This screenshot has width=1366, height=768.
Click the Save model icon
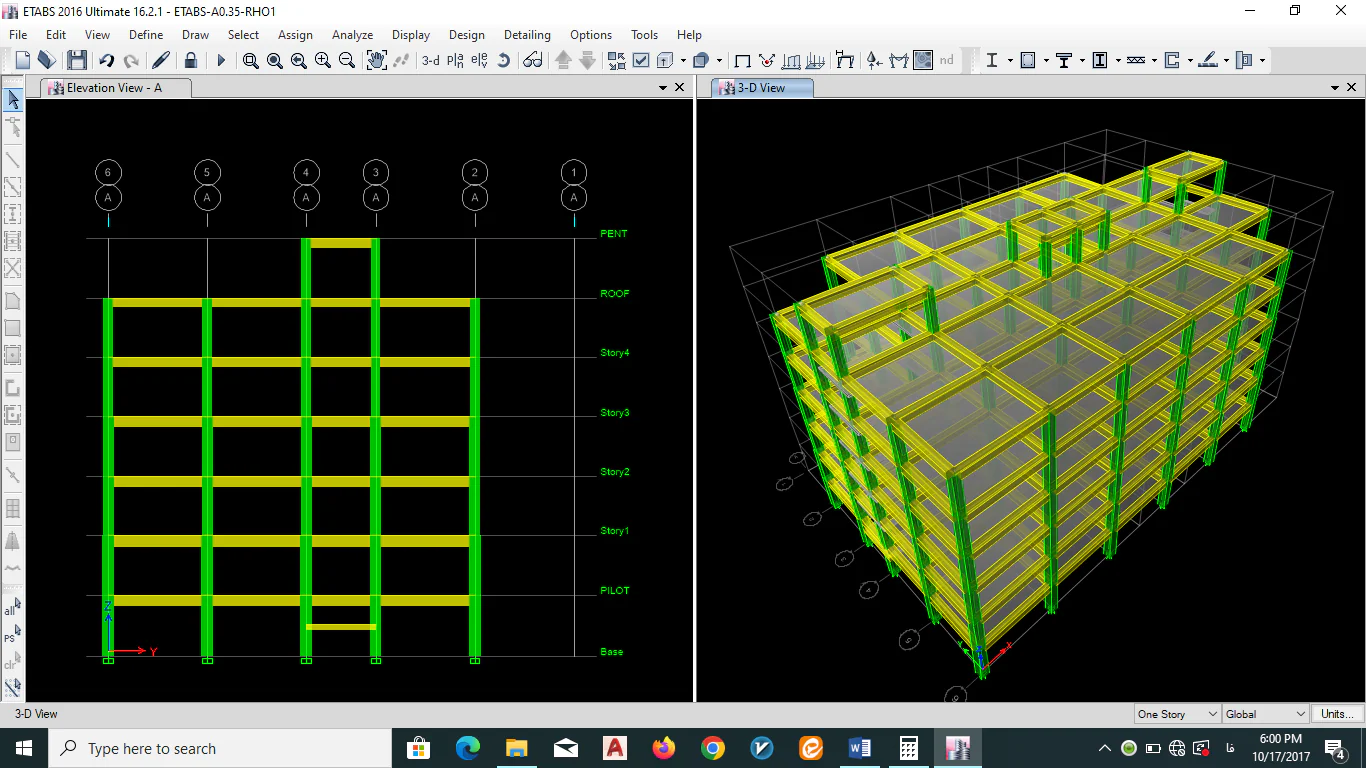coord(77,60)
